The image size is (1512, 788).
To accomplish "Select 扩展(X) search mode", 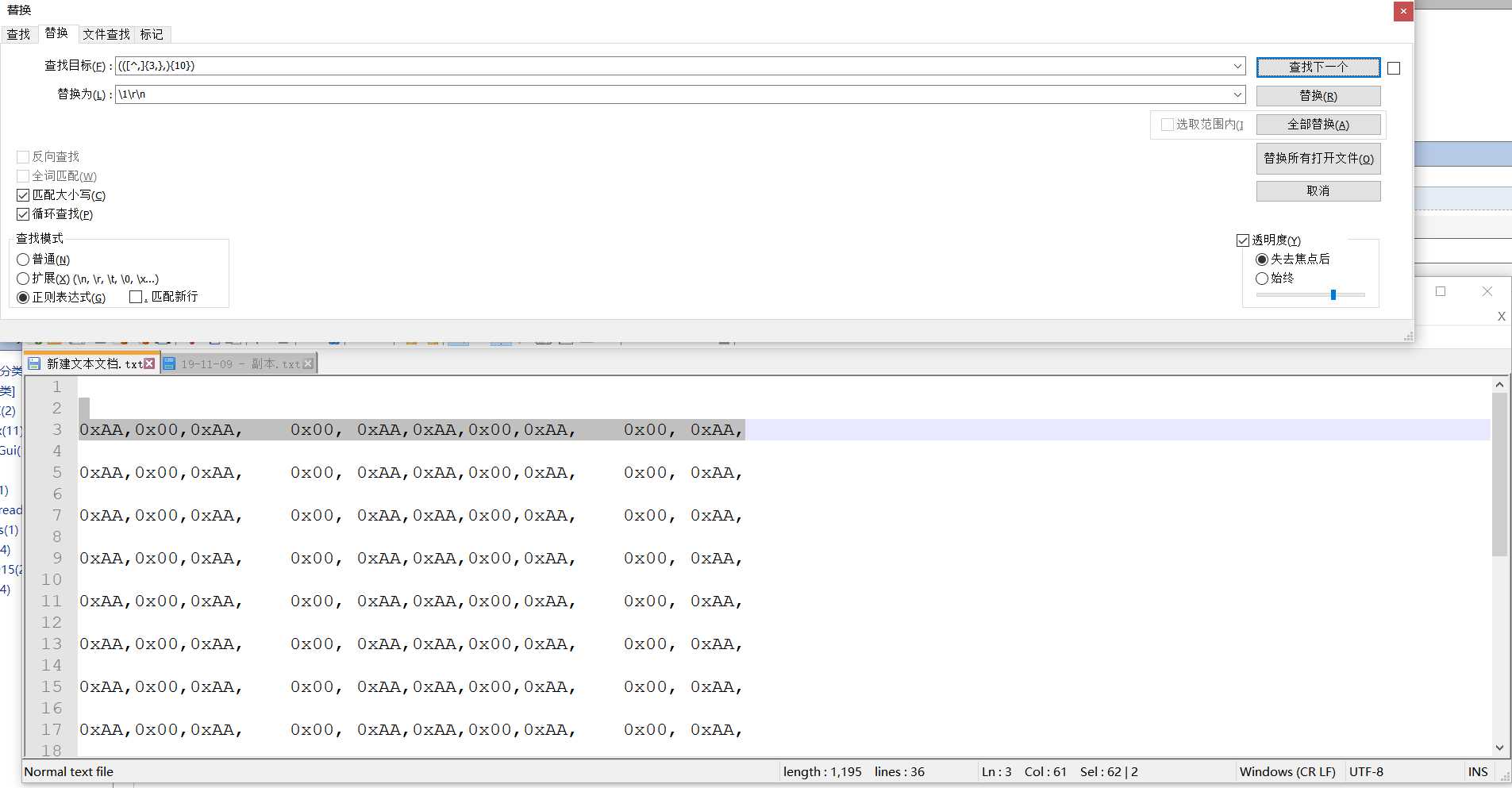I will pyautogui.click(x=23, y=279).
